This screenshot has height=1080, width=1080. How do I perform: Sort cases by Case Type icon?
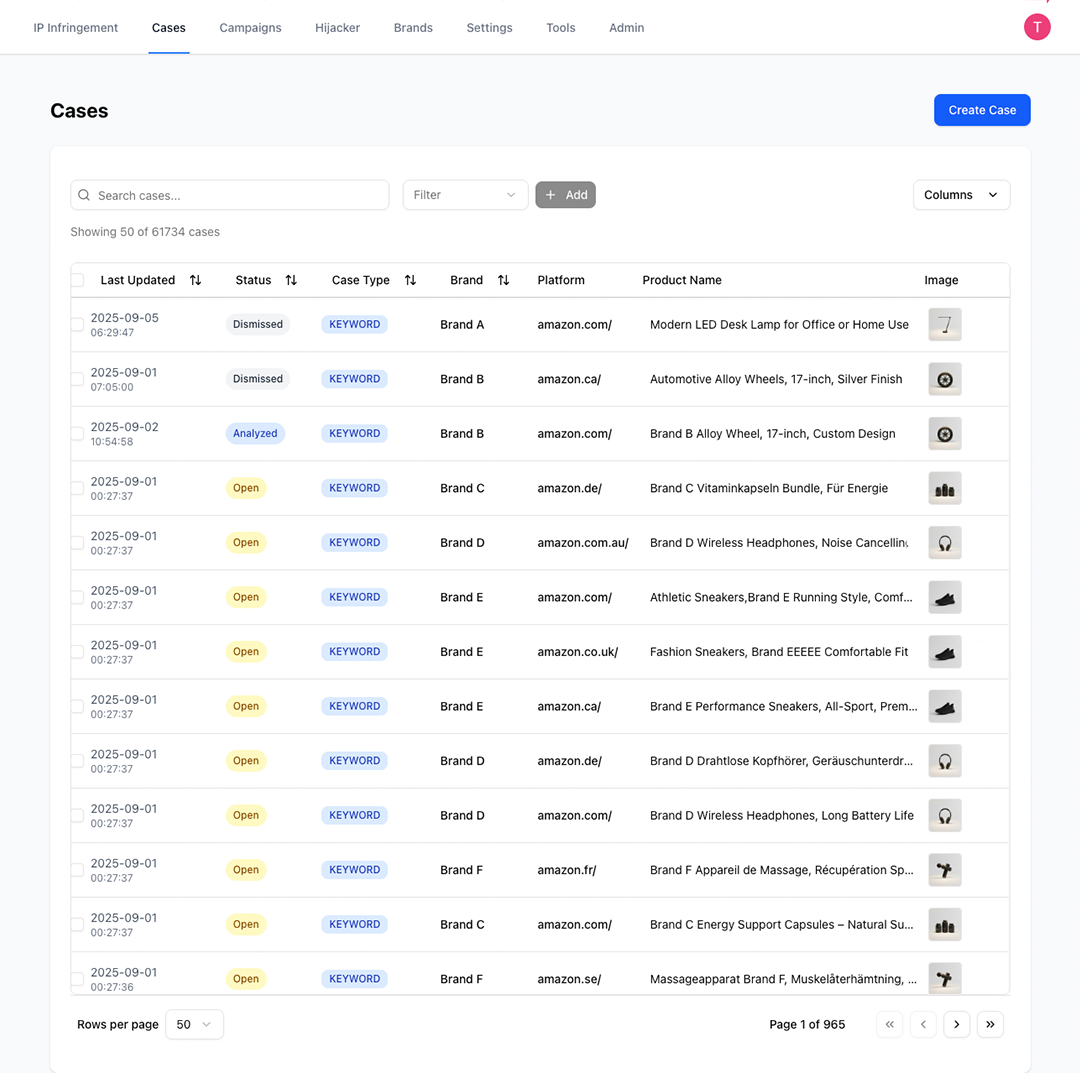(x=410, y=280)
